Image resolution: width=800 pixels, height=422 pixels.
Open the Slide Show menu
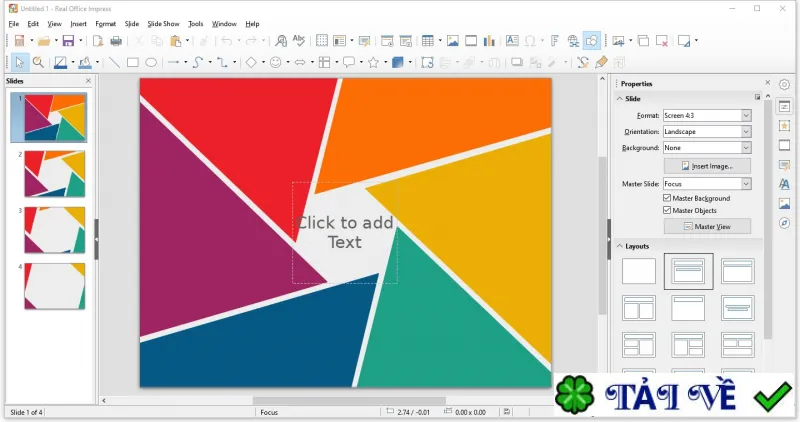pos(163,24)
